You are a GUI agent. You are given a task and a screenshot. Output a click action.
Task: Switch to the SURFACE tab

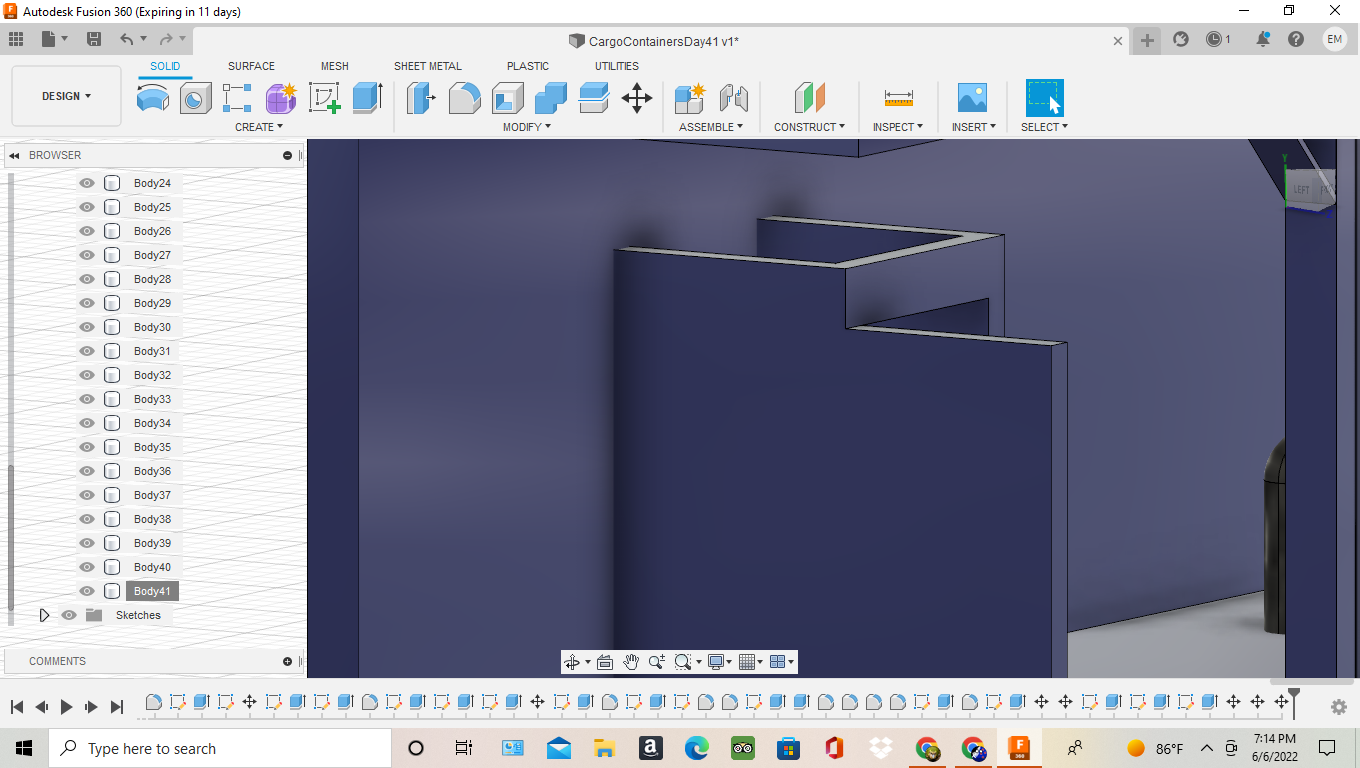point(251,66)
